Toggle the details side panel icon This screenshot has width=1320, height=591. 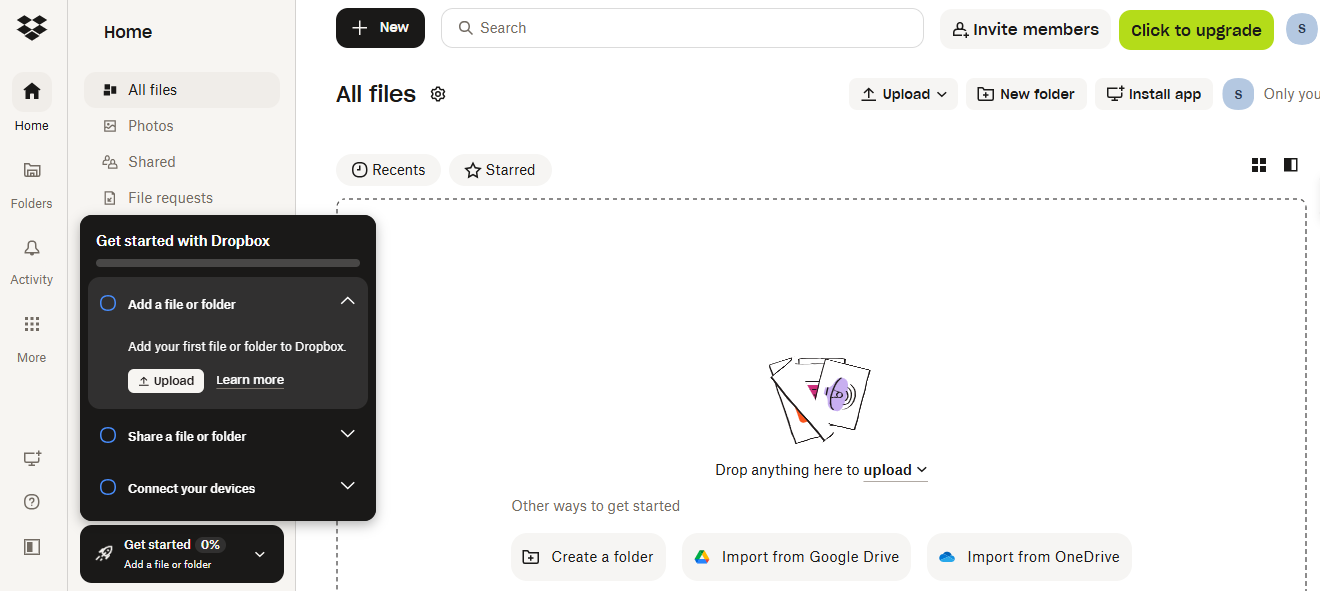[1291, 165]
